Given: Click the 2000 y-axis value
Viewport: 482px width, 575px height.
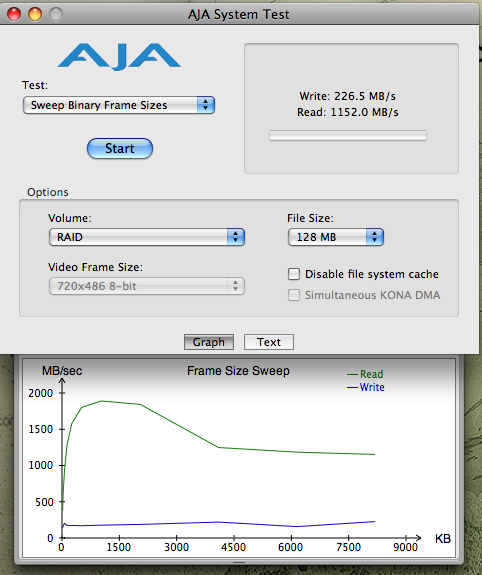Looking at the screenshot, I should 41,393.
